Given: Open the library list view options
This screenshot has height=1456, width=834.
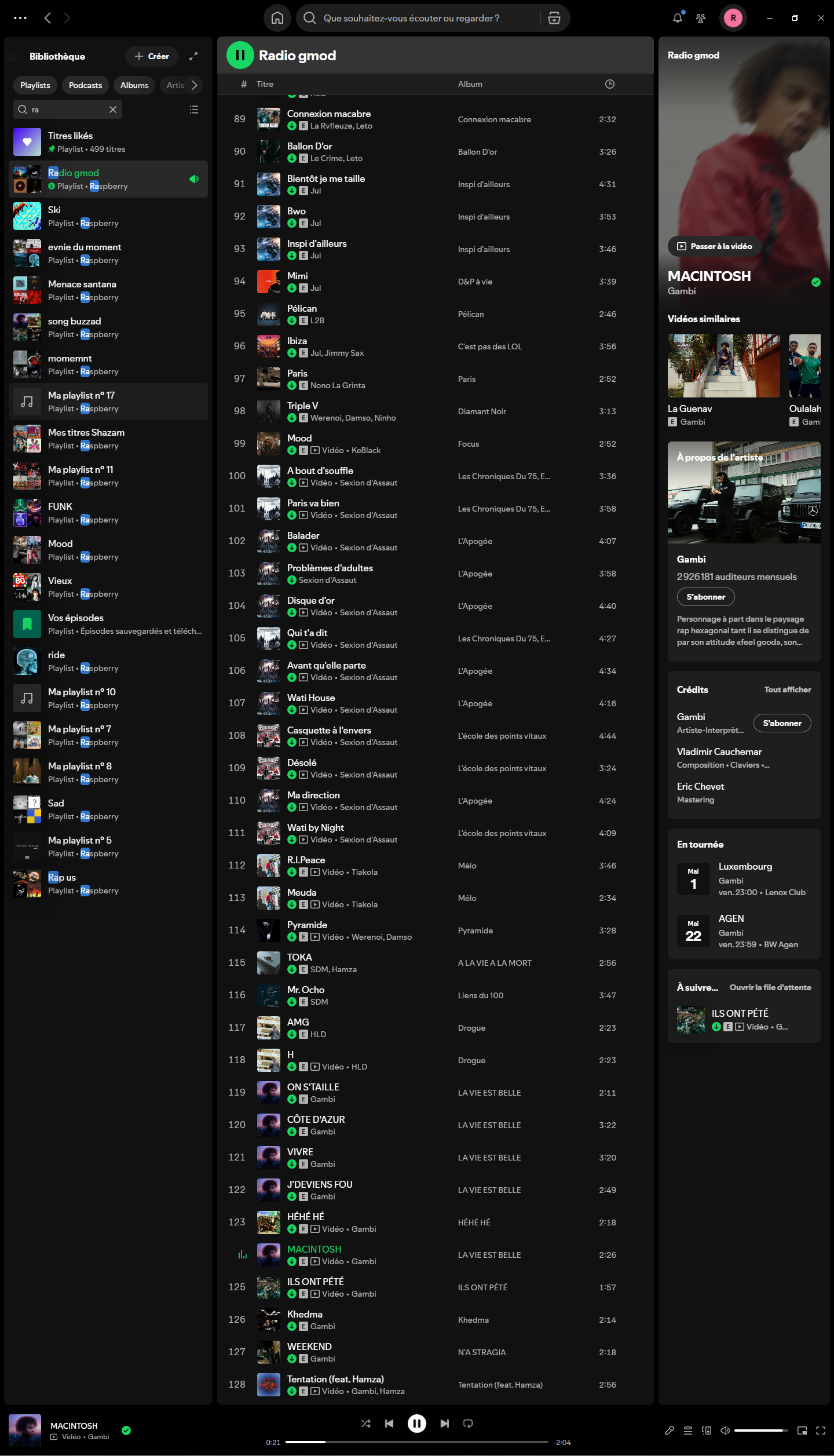Looking at the screenshot, I should (x=194, y=110).
